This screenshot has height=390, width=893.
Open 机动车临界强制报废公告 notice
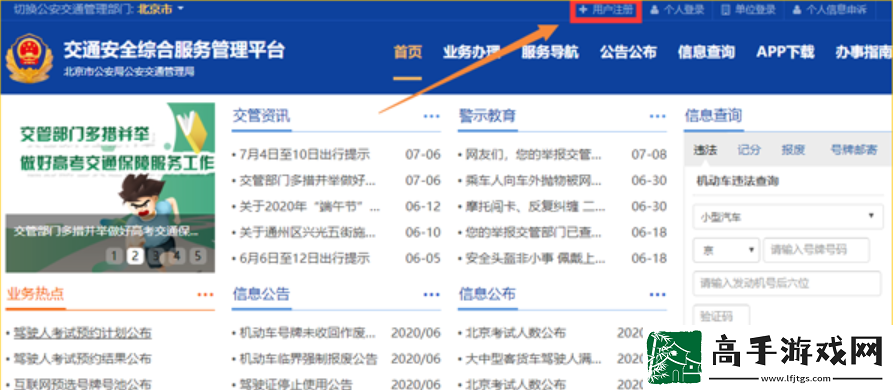pos(308,359)
